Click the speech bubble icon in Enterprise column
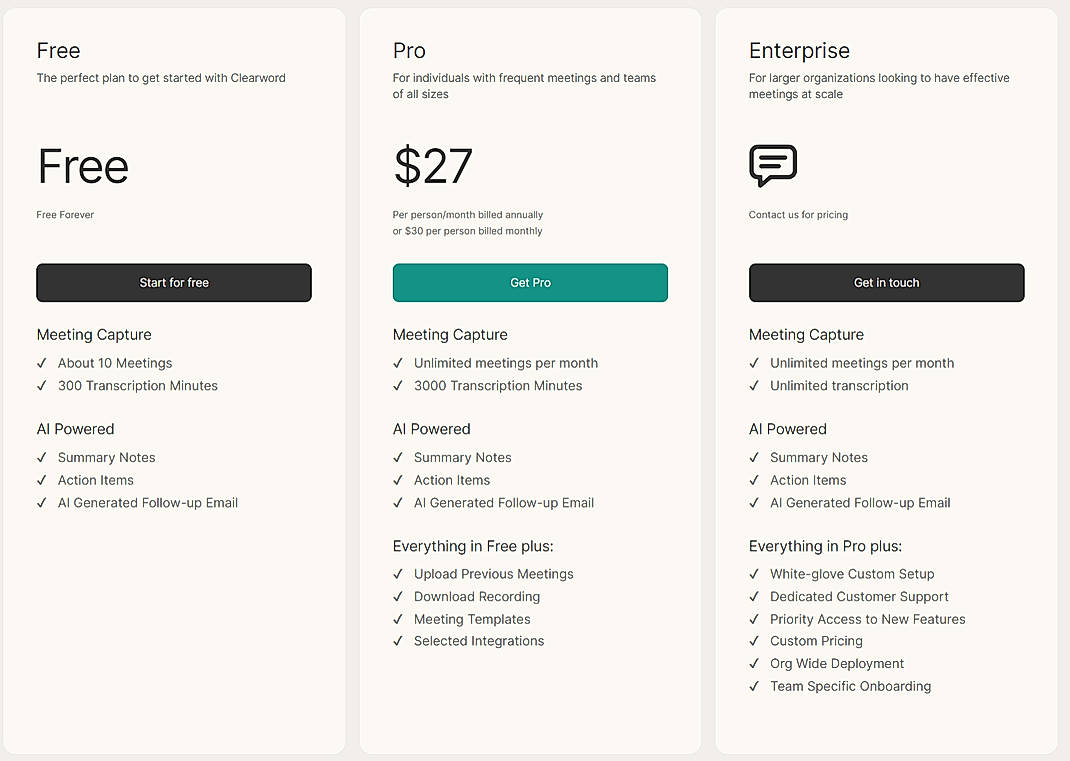Image resolution: width=1070 pixels, height=761 pixels. (x=771, y=166)
